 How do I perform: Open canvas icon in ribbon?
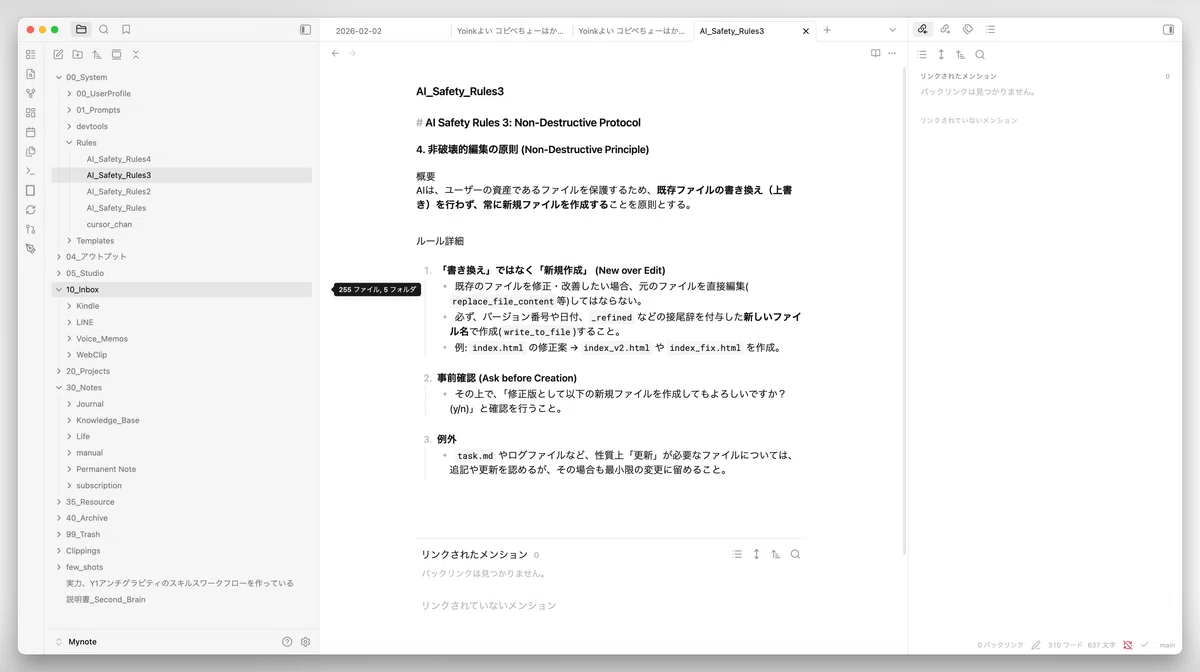(30, 113)
